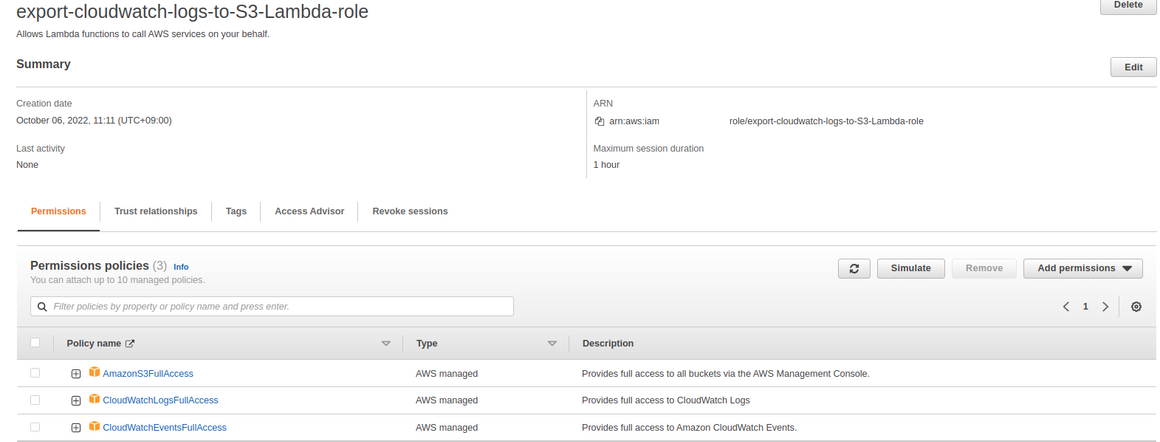Expand the AmazonS3FullAccess policy details
Screen dimensions: 1160x442
coord(75,374)
